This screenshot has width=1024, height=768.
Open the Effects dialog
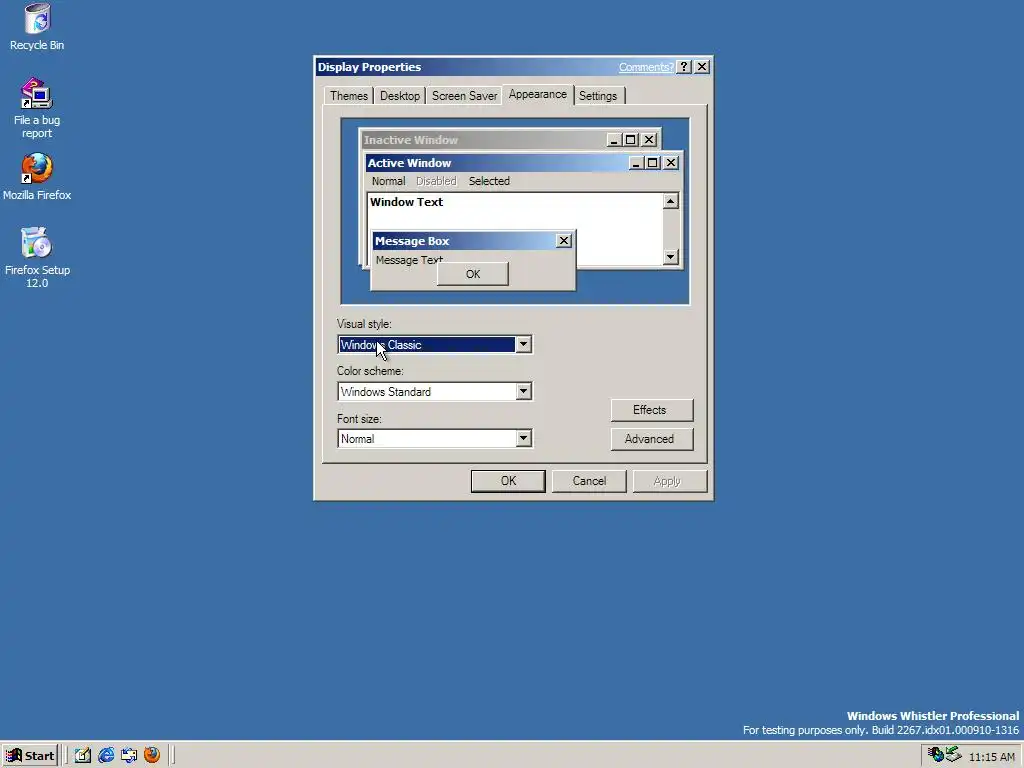pos(652,410)
